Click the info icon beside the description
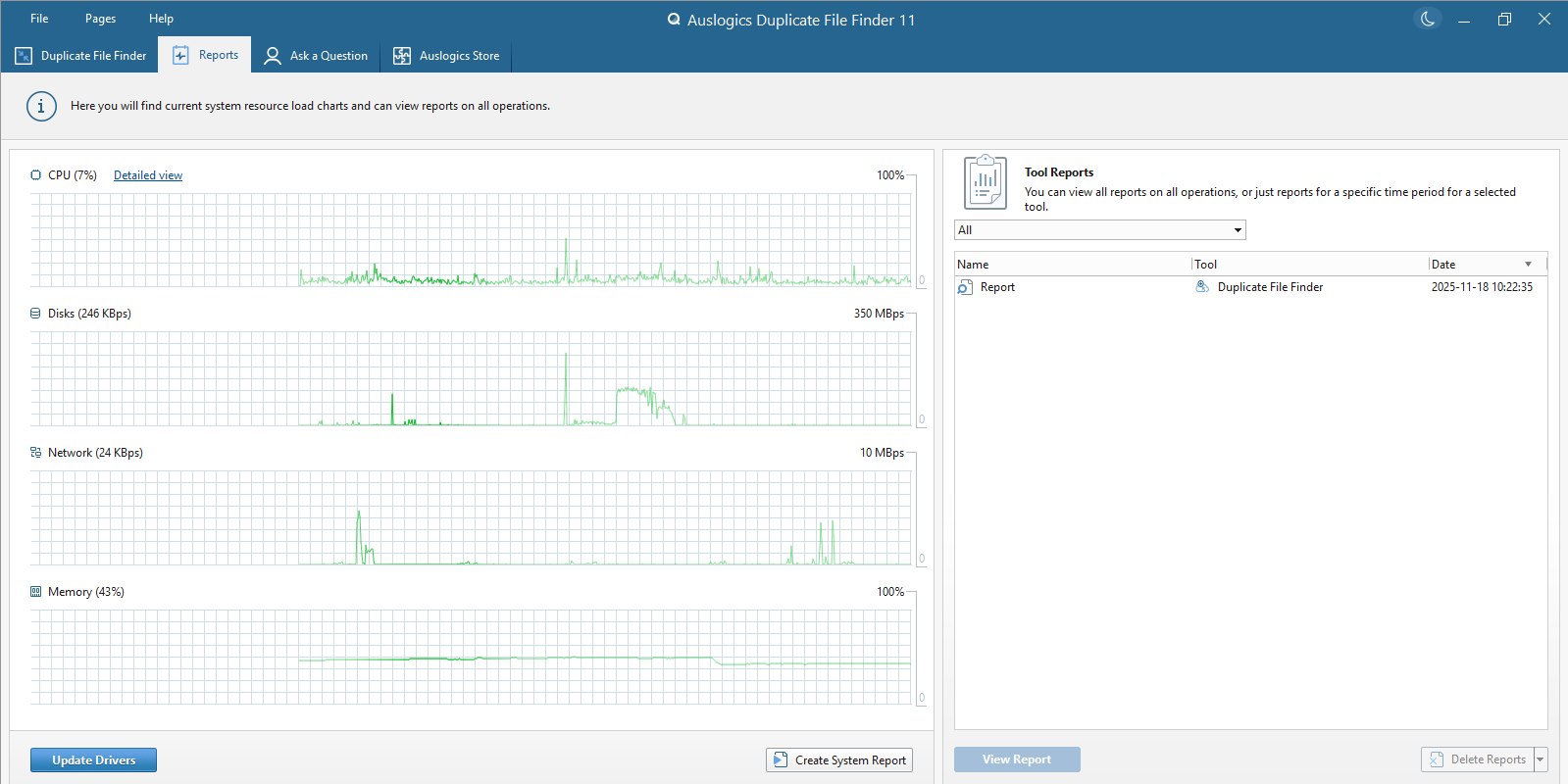1568x784 pixels. (x=41, y=106)
